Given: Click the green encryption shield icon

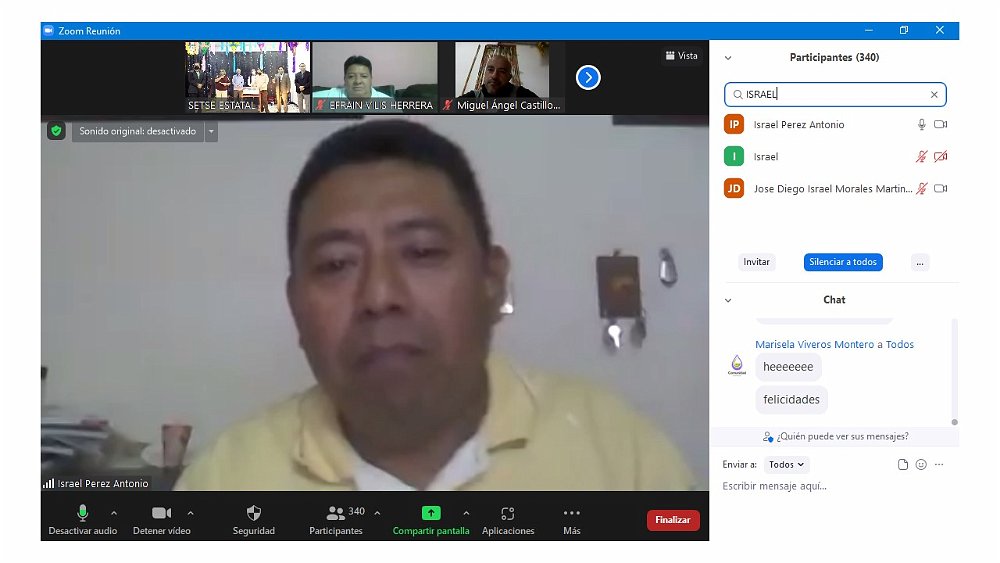Looking at the screenshot, I should coord(56,131).
